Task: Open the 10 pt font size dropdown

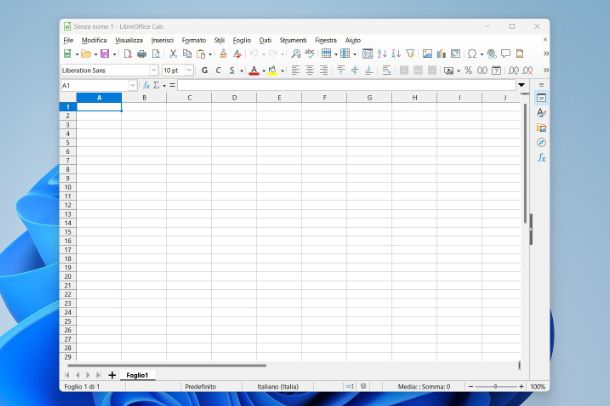Action: tap(189, 71)
